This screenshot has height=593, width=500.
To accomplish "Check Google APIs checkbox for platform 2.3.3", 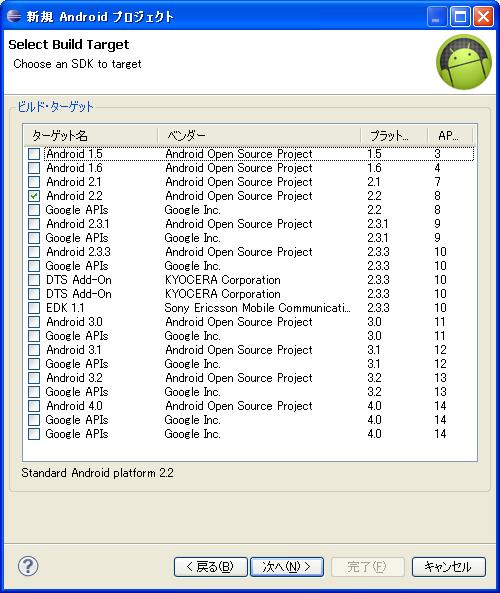I will coord(34,266).
